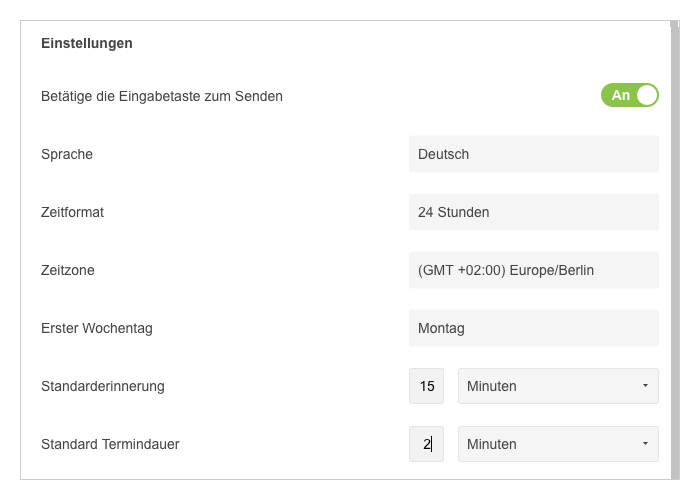The width and height of the screenshot is (700, 500).
Task: Open the Standard Termindauer Minuten unit dropdown
Action: coord(558,444)
